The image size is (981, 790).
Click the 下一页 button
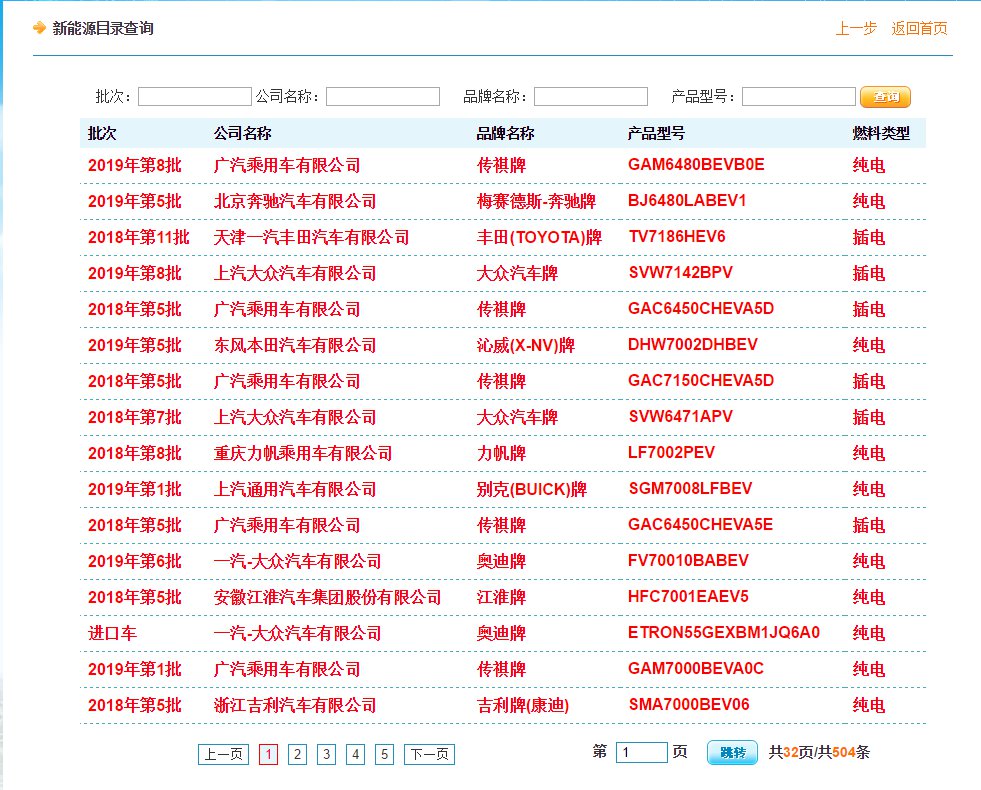(429, 755)
